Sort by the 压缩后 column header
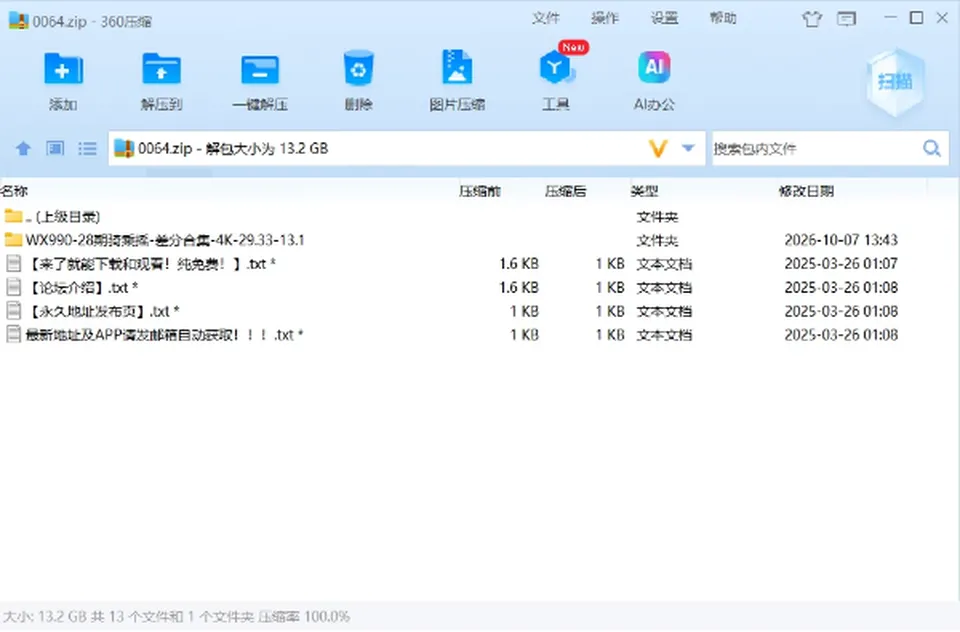960x632 pixels. pos(566,191)
